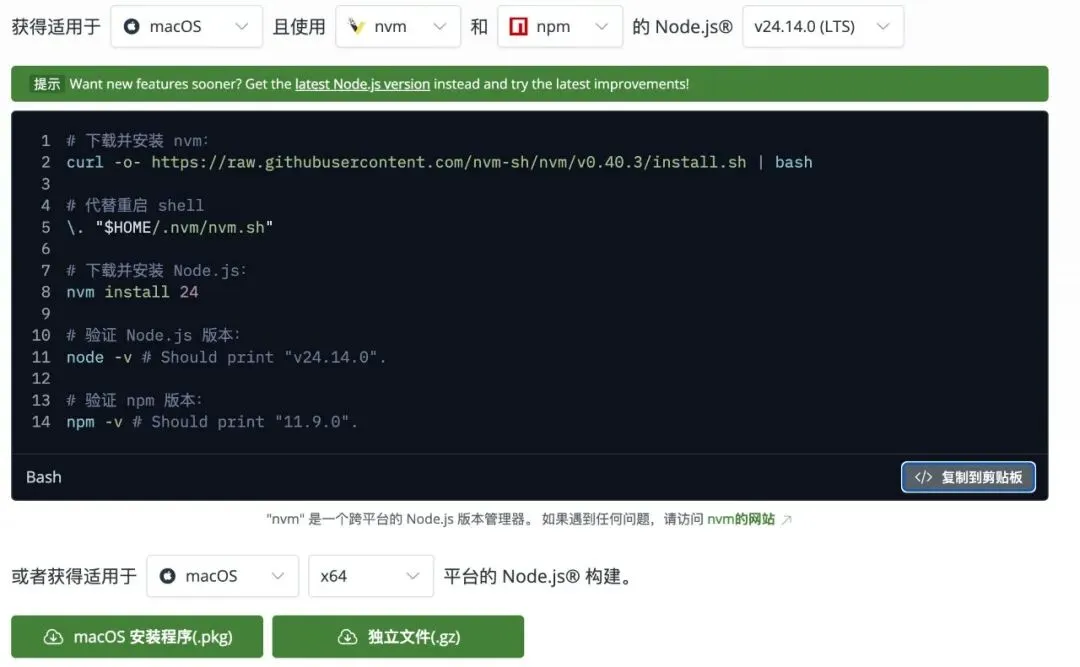Click the "# 验证 Node.js 版本:" comment line
The width and height of the screenshot is (1080, 667).
pos(153,335)
